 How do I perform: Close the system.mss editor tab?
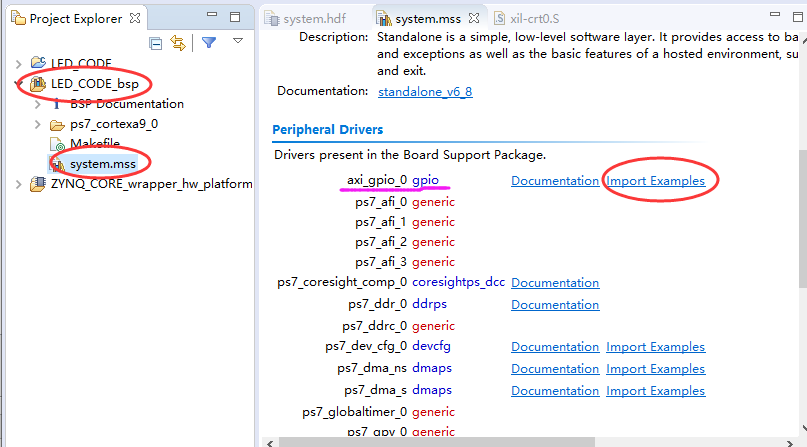coord(474,19)
